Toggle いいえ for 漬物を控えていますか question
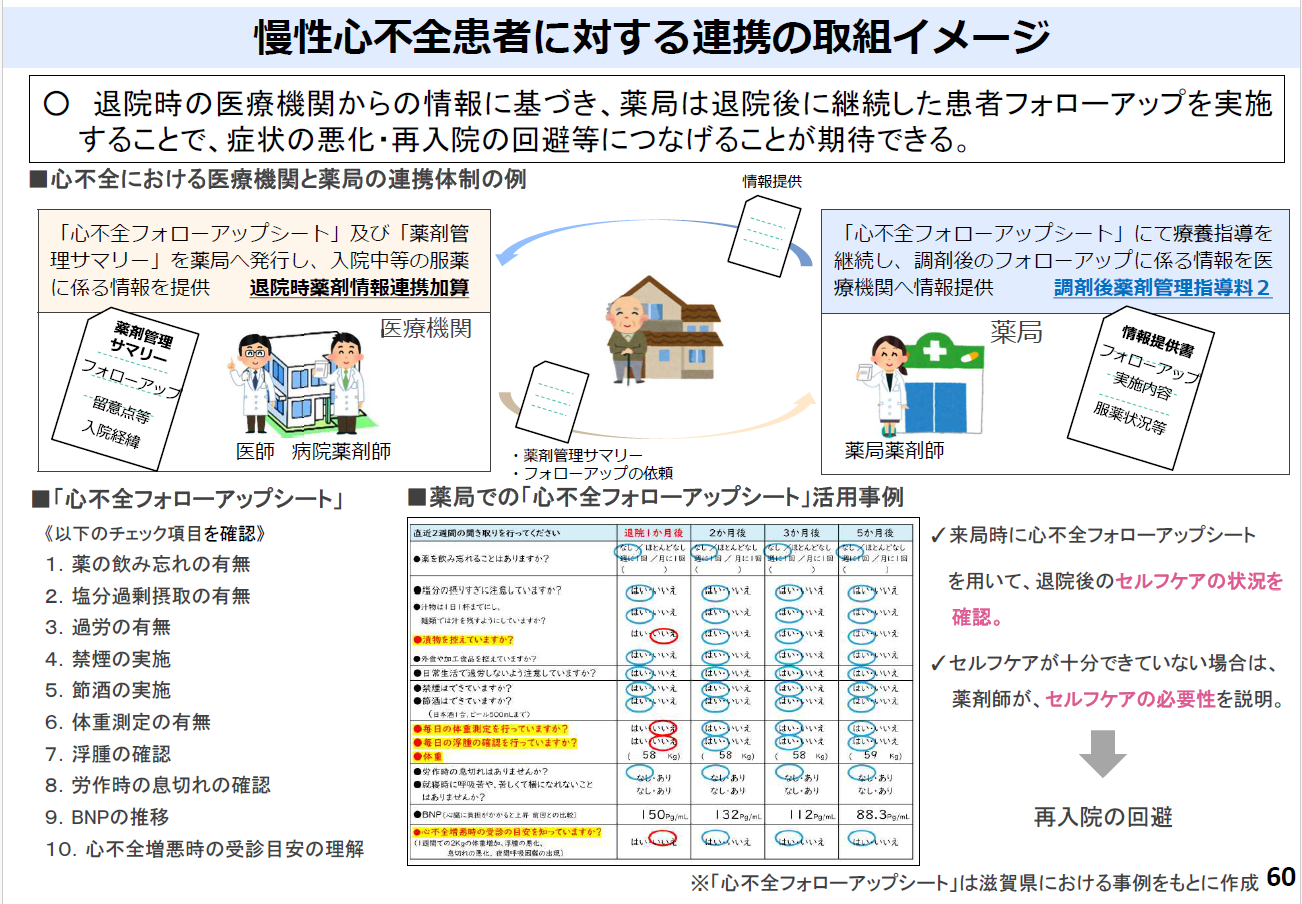 [665, 636]
